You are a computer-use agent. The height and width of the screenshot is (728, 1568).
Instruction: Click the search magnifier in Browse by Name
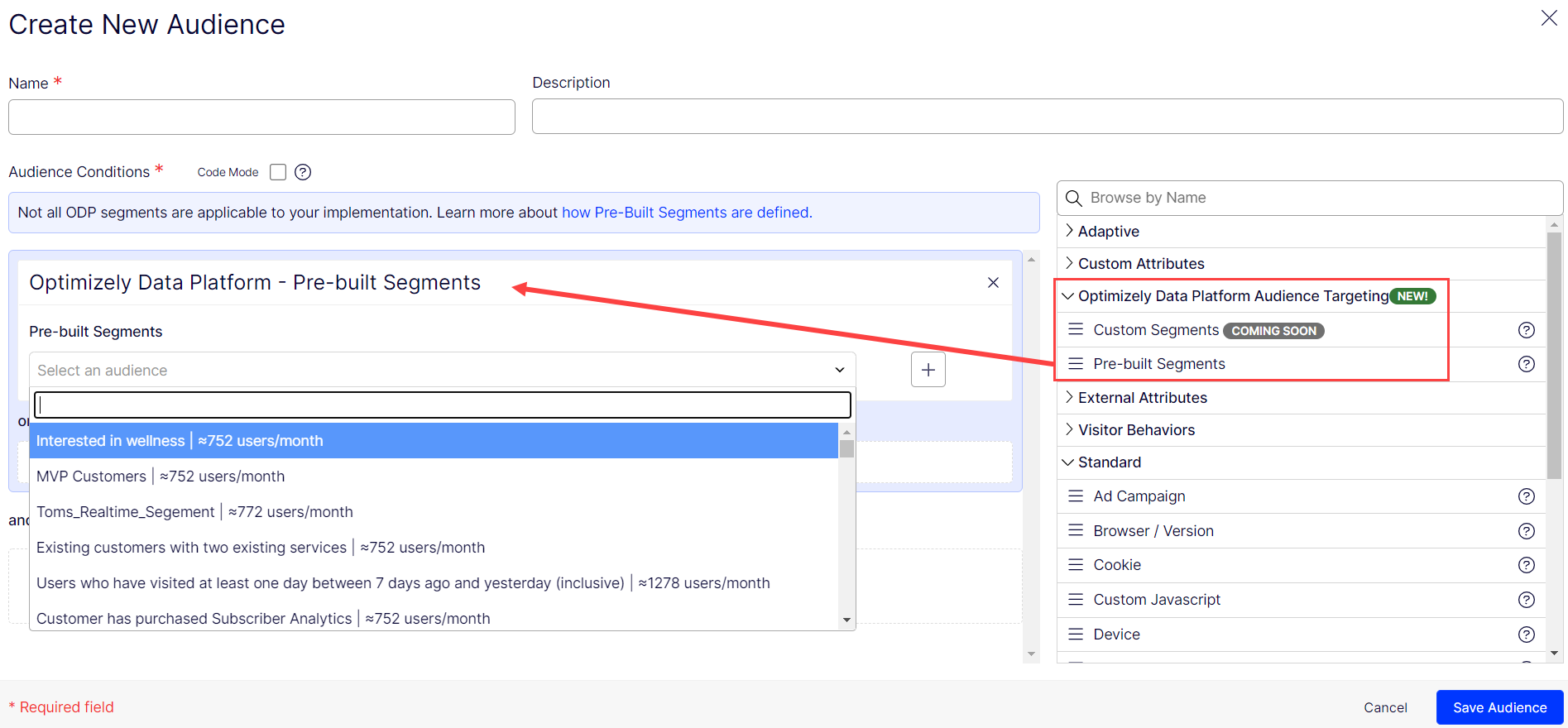[x=1074, y=199]
